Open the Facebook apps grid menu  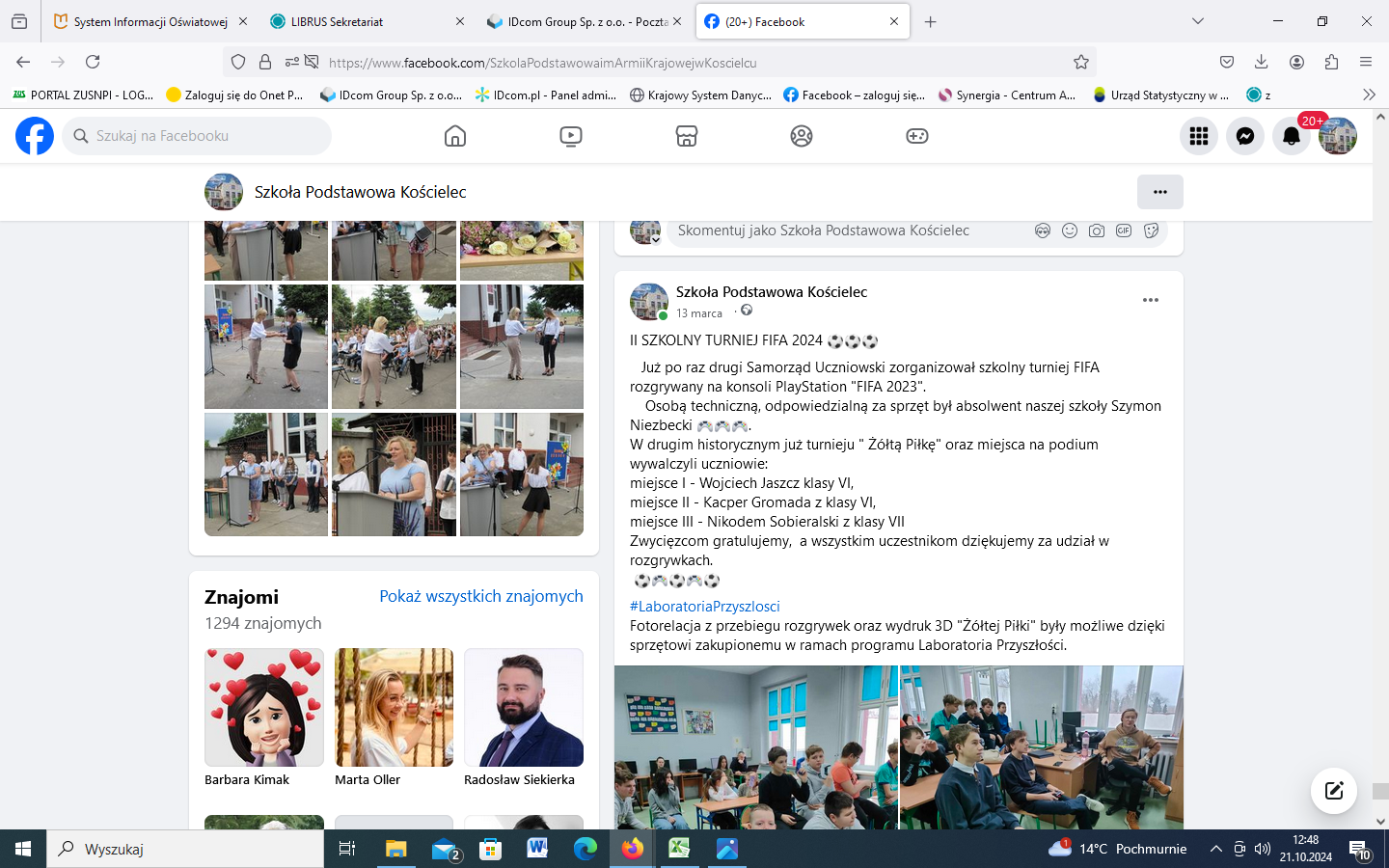(1199, 136)
